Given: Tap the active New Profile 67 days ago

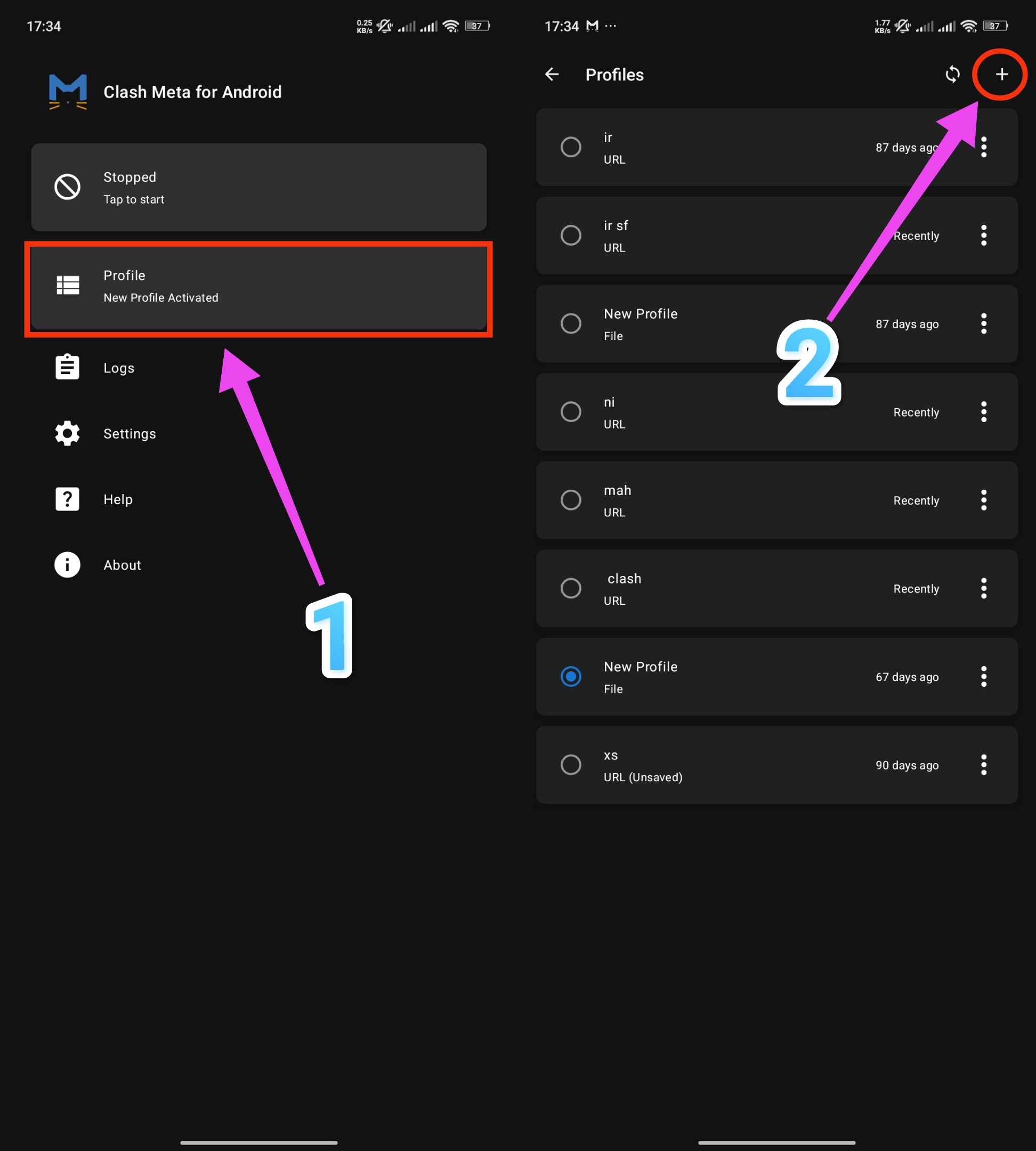Looking at the screenshot, I should tap(740, 677).
